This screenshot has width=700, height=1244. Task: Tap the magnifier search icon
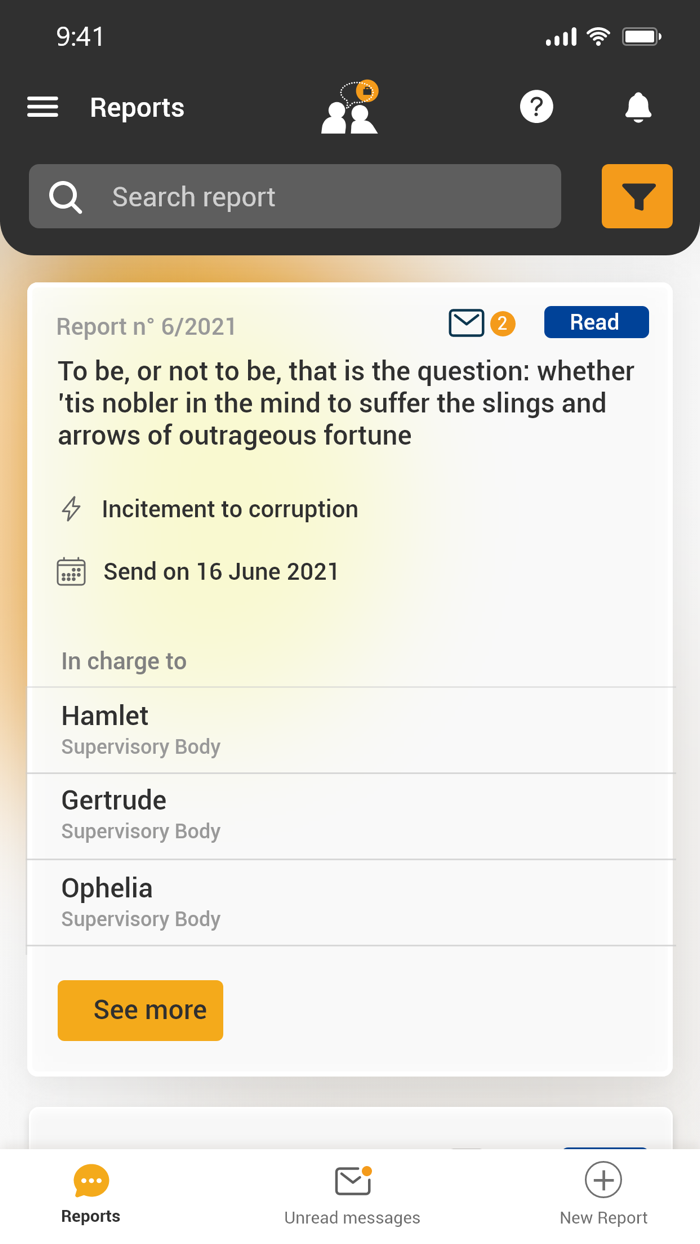pos(66,197)
